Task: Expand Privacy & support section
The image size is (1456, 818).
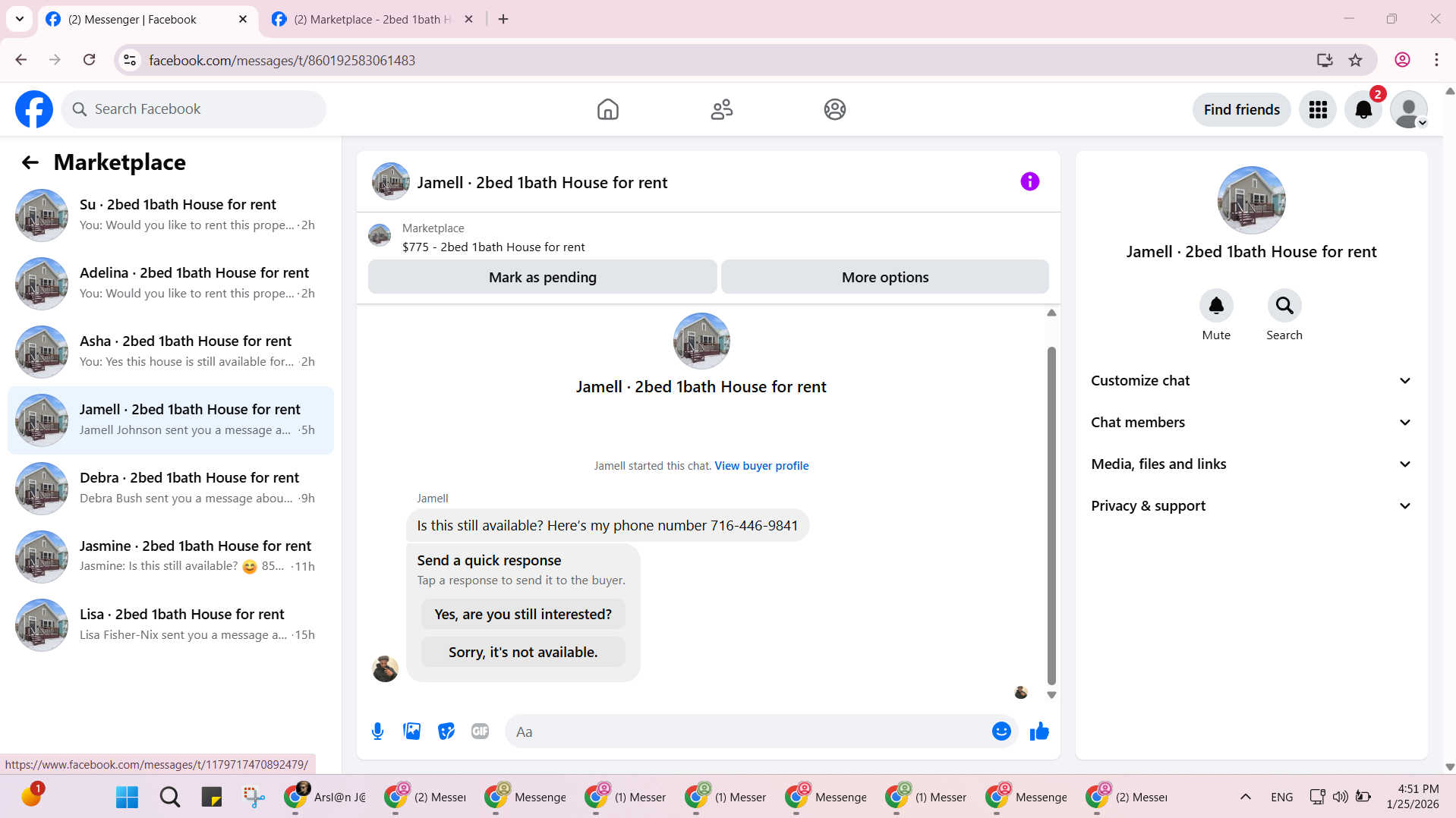Action: coord(1251,506)
